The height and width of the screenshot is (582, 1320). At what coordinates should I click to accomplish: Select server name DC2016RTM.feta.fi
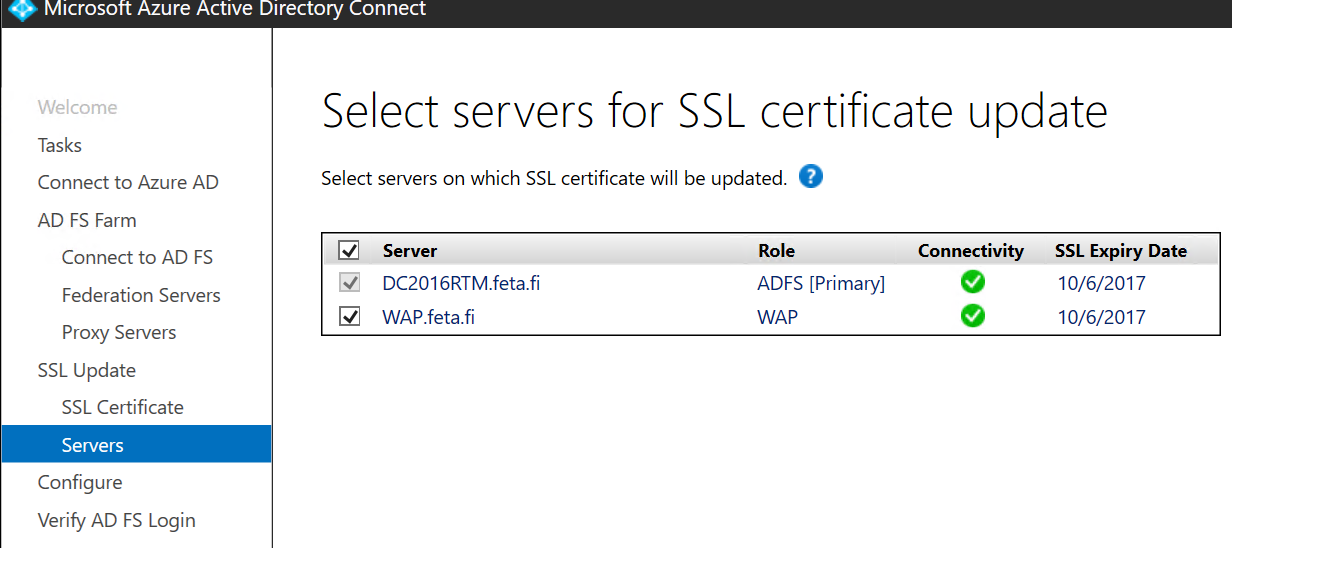coord(461,283)
